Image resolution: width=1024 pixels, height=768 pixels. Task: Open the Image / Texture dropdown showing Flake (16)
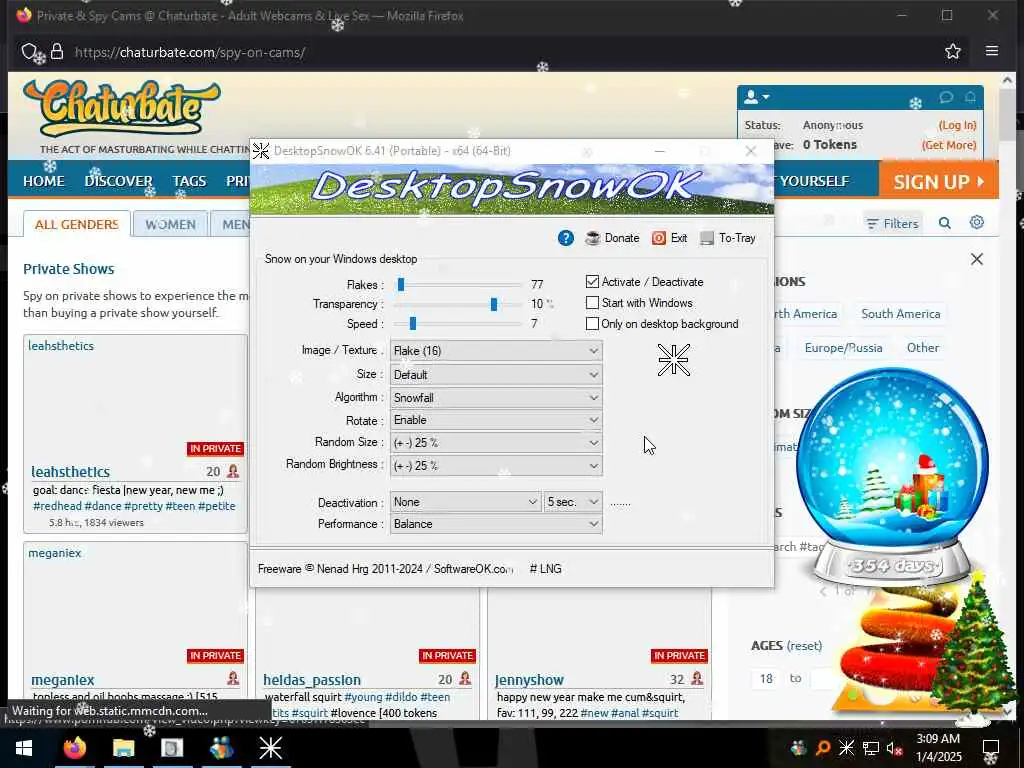click(x=496, y=351)
